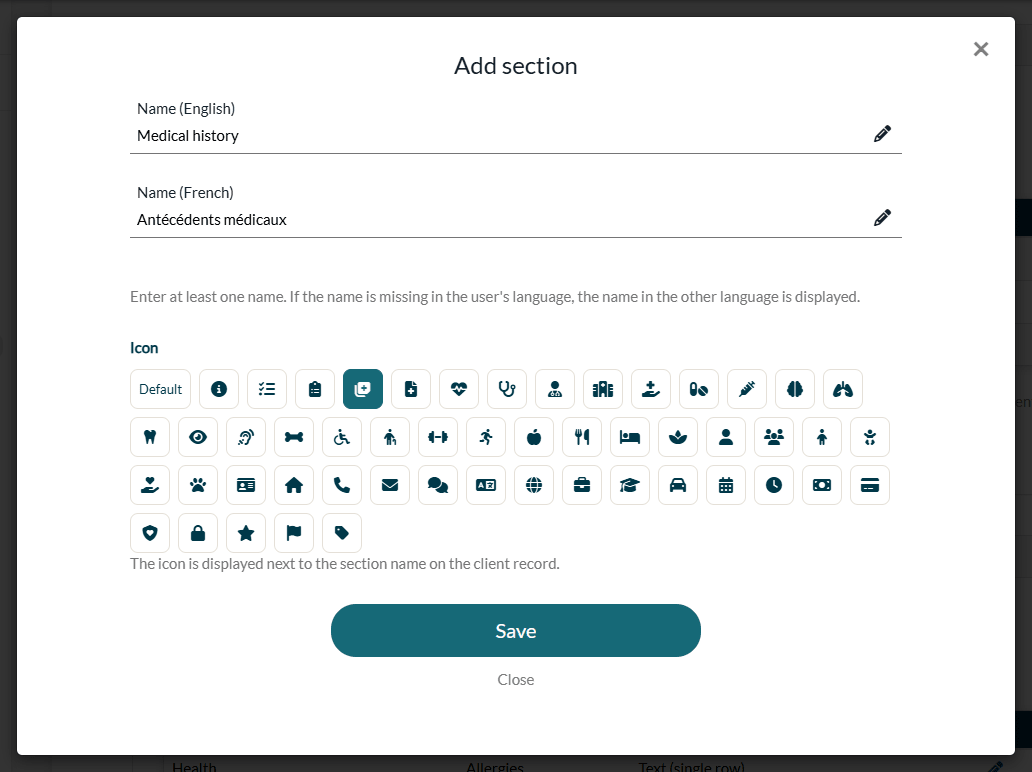Choose the briefcase icon

click(582, 485)
